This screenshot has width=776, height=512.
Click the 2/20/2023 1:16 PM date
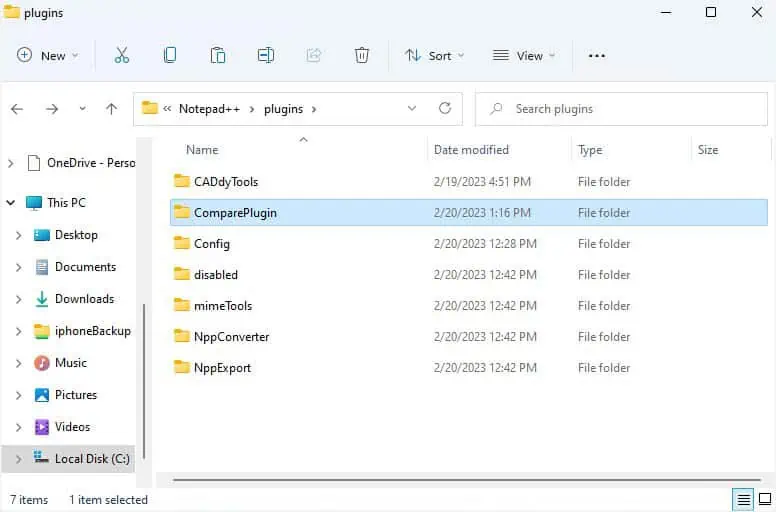[x=482, y=212]
